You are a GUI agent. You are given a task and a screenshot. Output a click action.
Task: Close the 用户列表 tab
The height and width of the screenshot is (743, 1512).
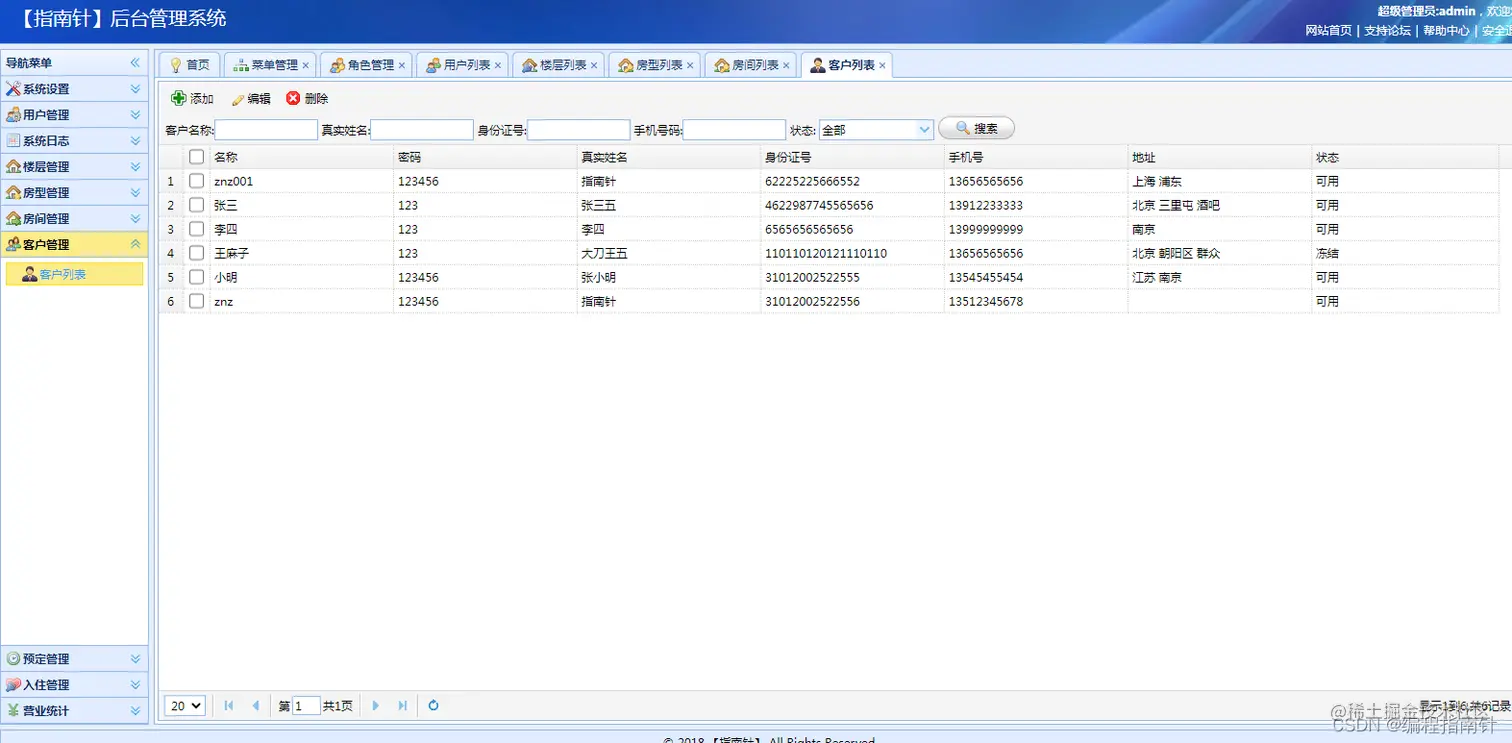point(498,66)
